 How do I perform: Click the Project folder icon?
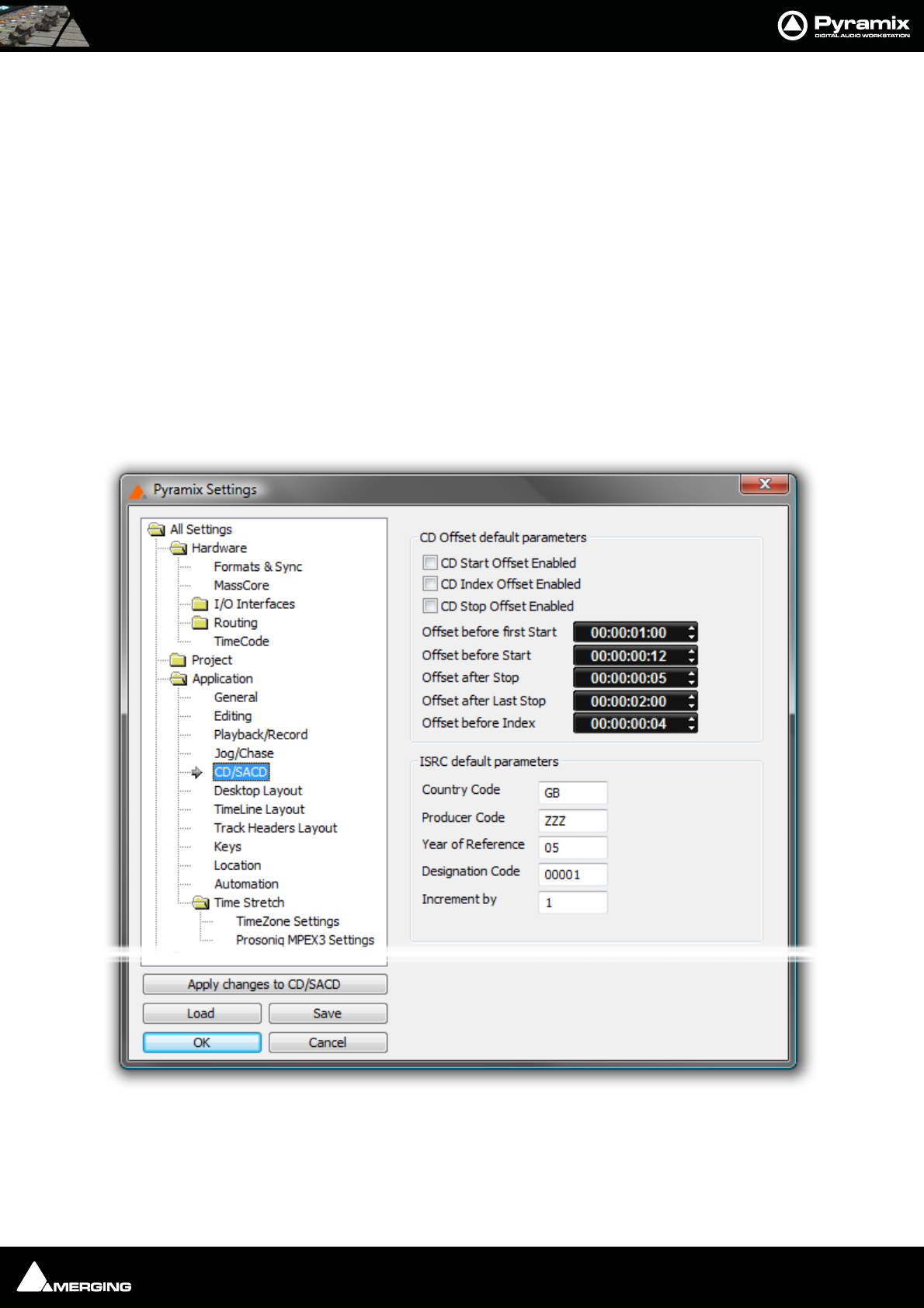179,660
